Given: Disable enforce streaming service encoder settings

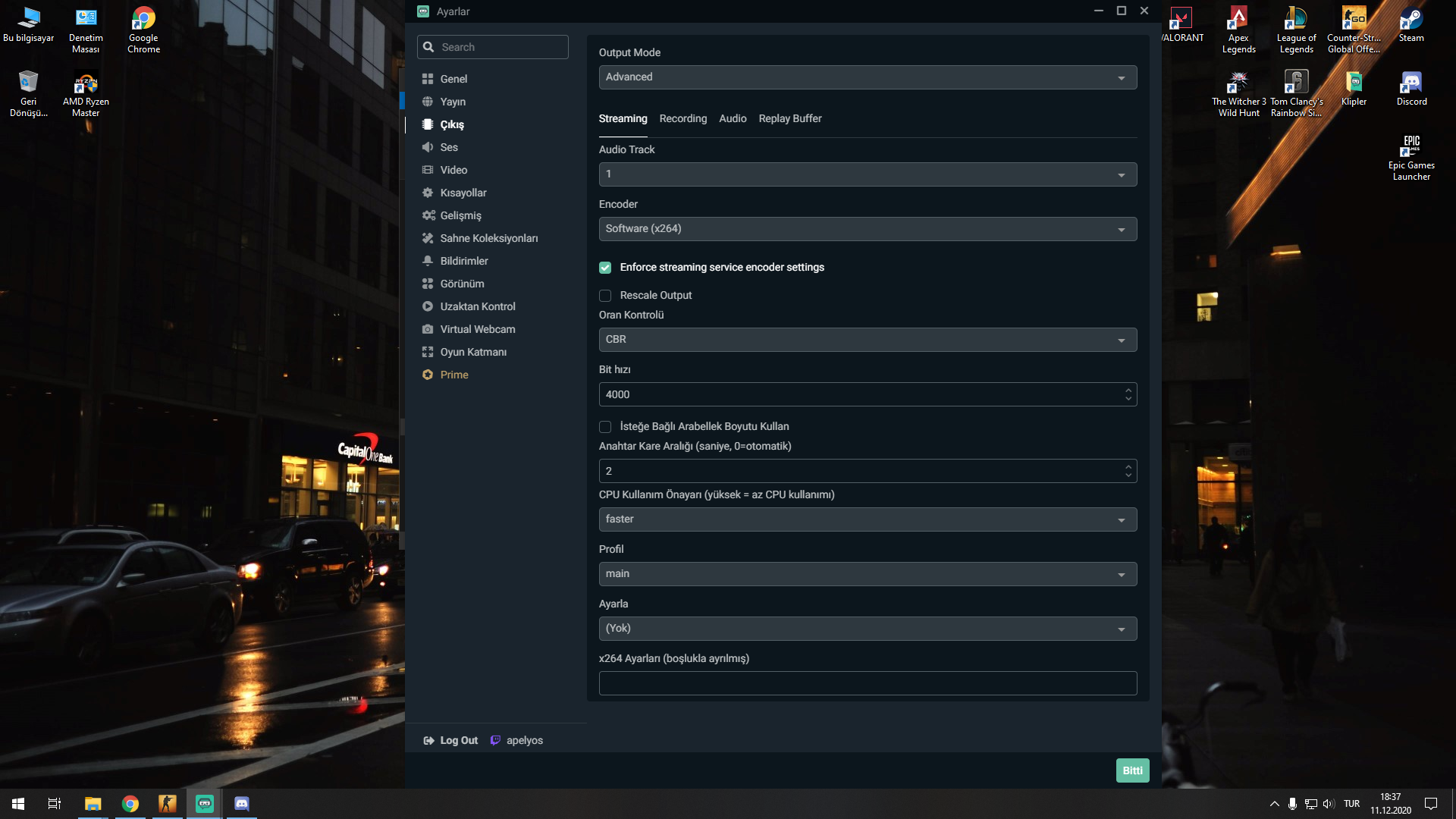Looking at the screenshot, I should coord(605,268).
